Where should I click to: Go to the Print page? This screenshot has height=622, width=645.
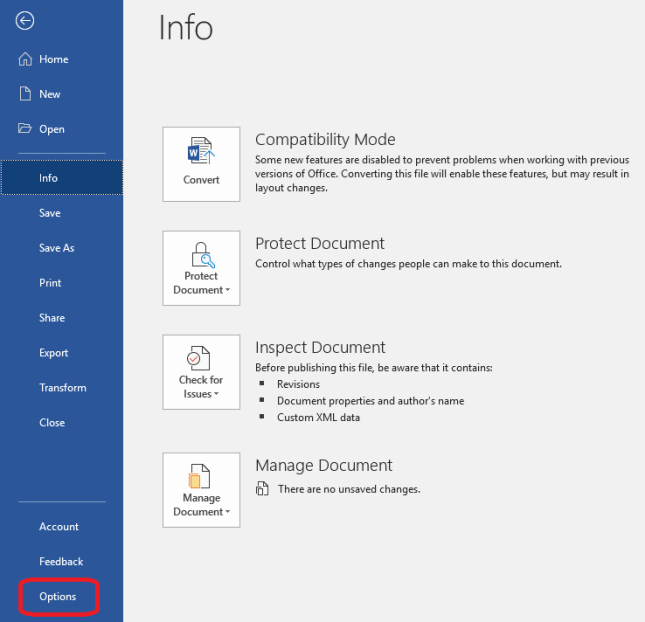50,283
